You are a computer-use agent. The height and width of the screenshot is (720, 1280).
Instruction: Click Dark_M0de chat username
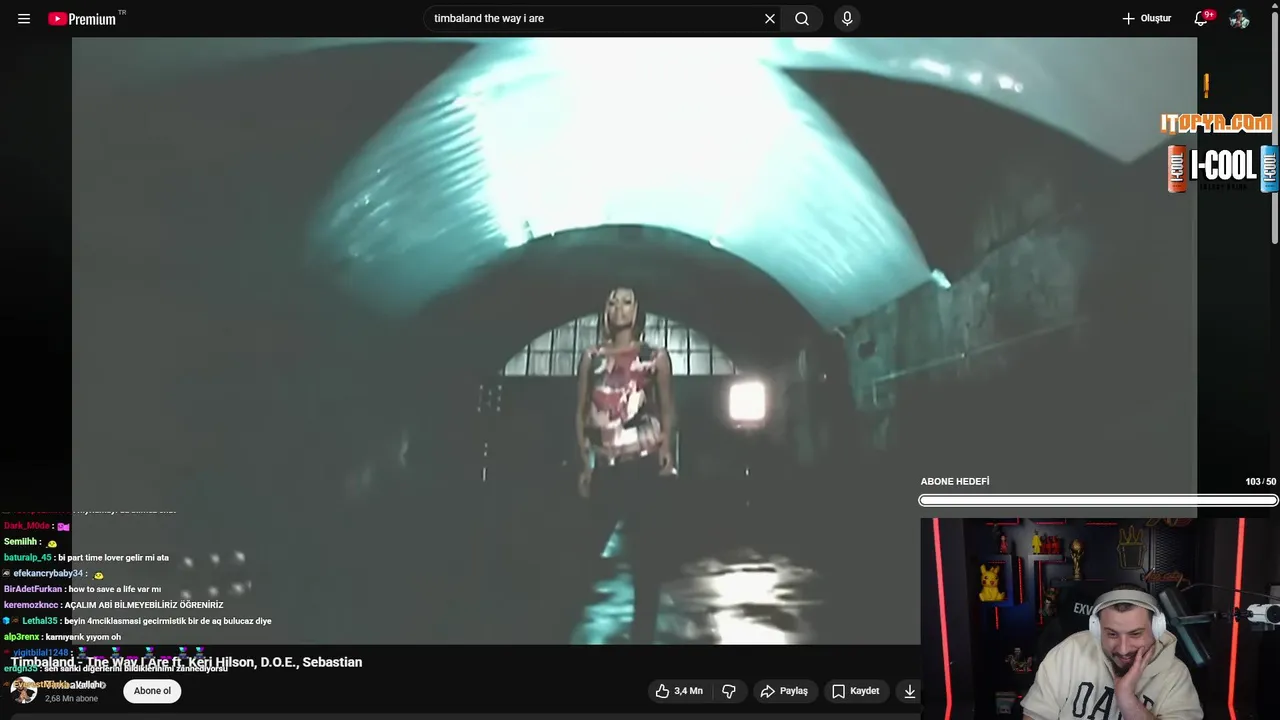(x=27, y=526)
